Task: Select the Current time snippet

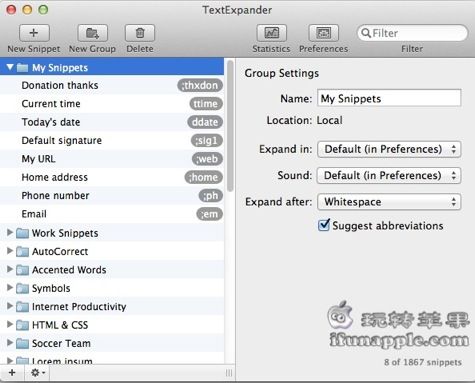Action: [112, 104]
